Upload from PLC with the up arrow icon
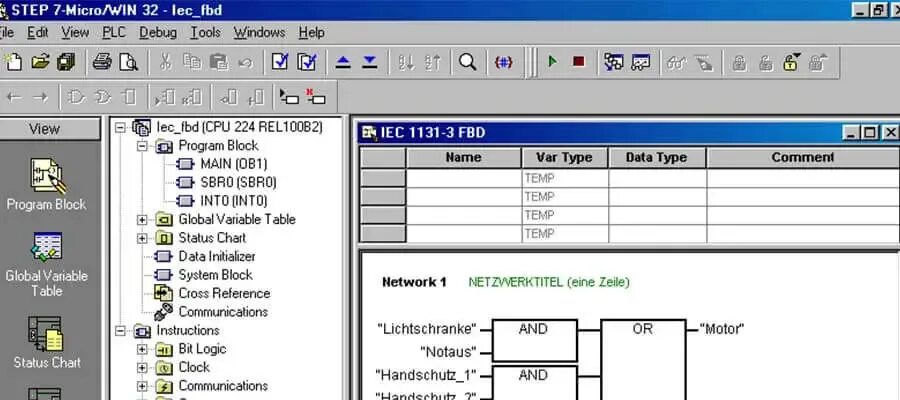 click(x=343, y=61)
